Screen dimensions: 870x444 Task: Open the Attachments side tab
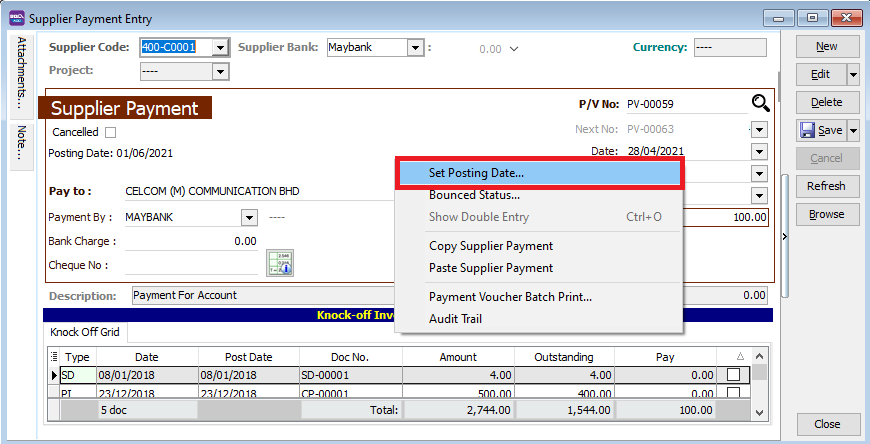[21, 75]
